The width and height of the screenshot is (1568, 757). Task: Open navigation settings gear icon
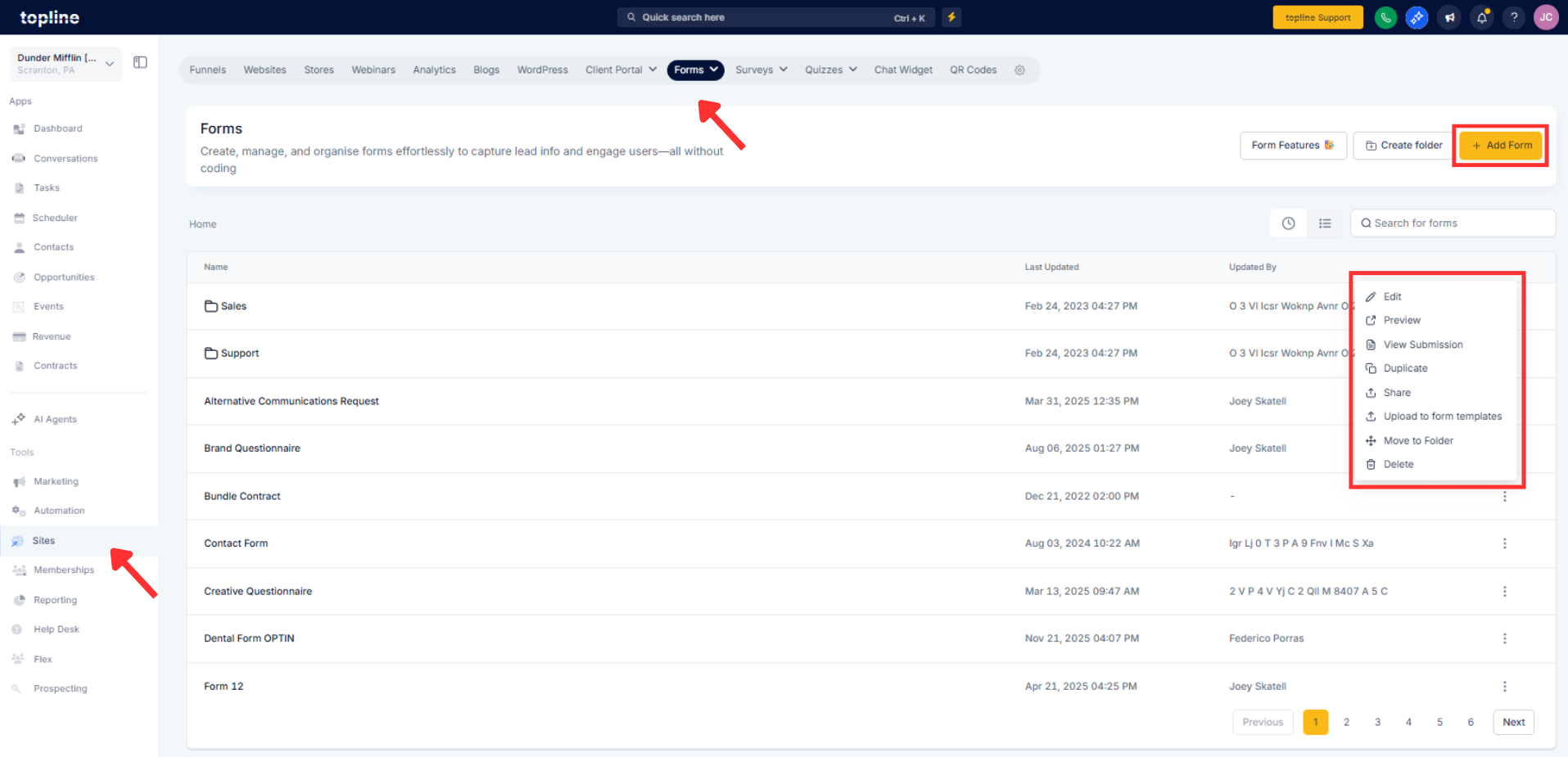click(1019, 70)
